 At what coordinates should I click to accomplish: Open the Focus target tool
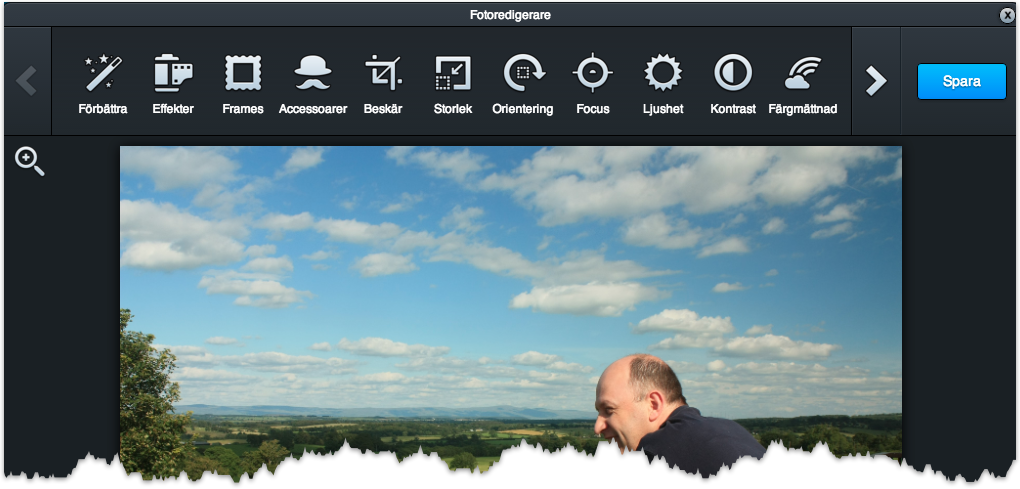pos(593,85)
